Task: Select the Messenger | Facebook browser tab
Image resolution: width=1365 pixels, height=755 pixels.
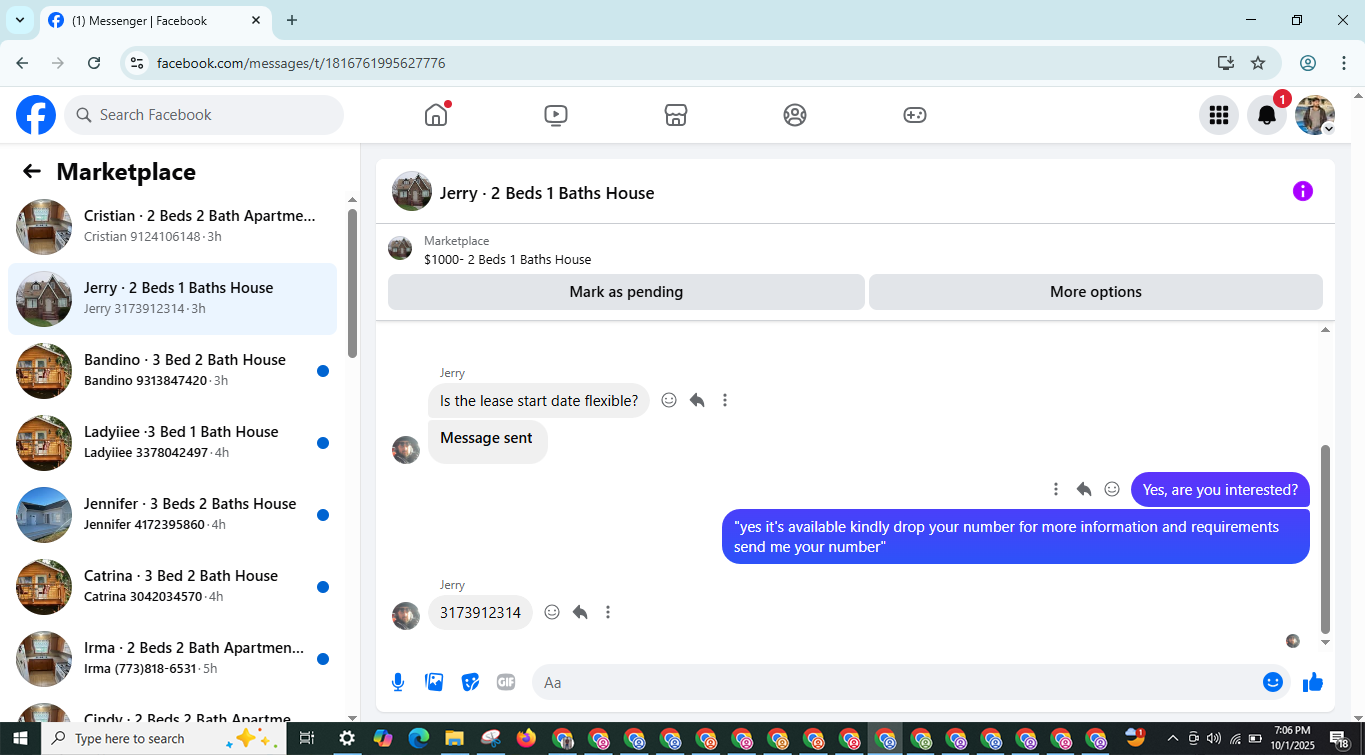Action: [x=155, y=20]
